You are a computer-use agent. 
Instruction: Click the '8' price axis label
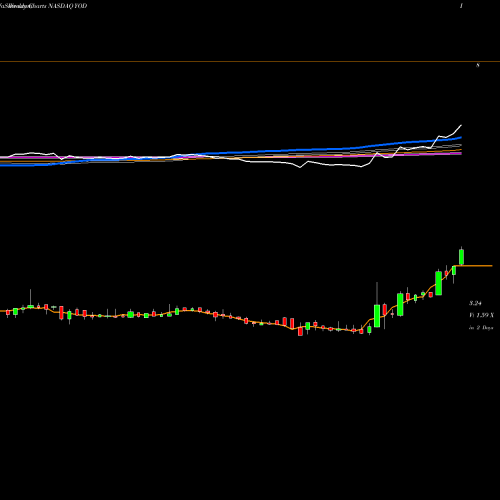tap(478, 65)
